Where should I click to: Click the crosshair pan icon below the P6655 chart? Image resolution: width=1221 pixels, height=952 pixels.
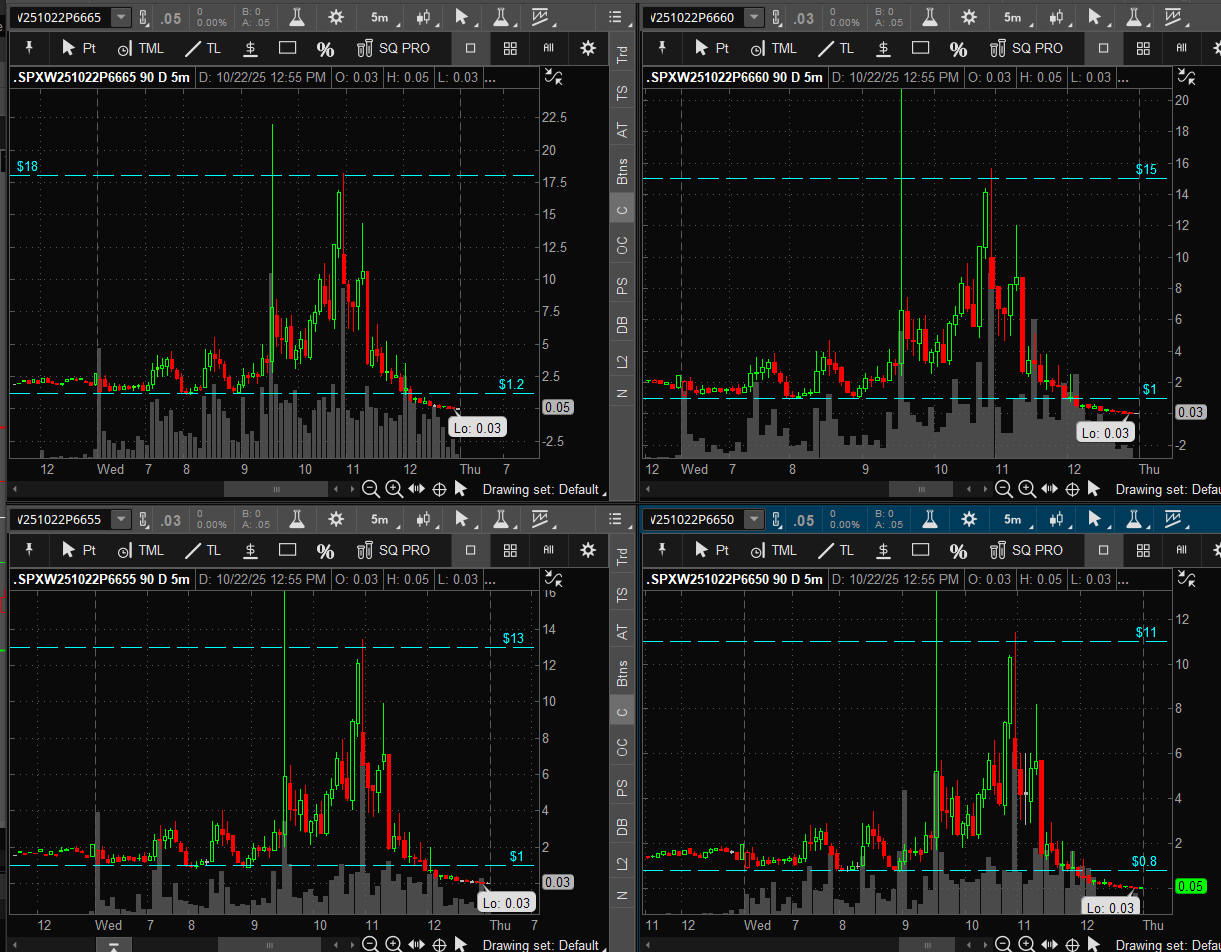[439, 945]
